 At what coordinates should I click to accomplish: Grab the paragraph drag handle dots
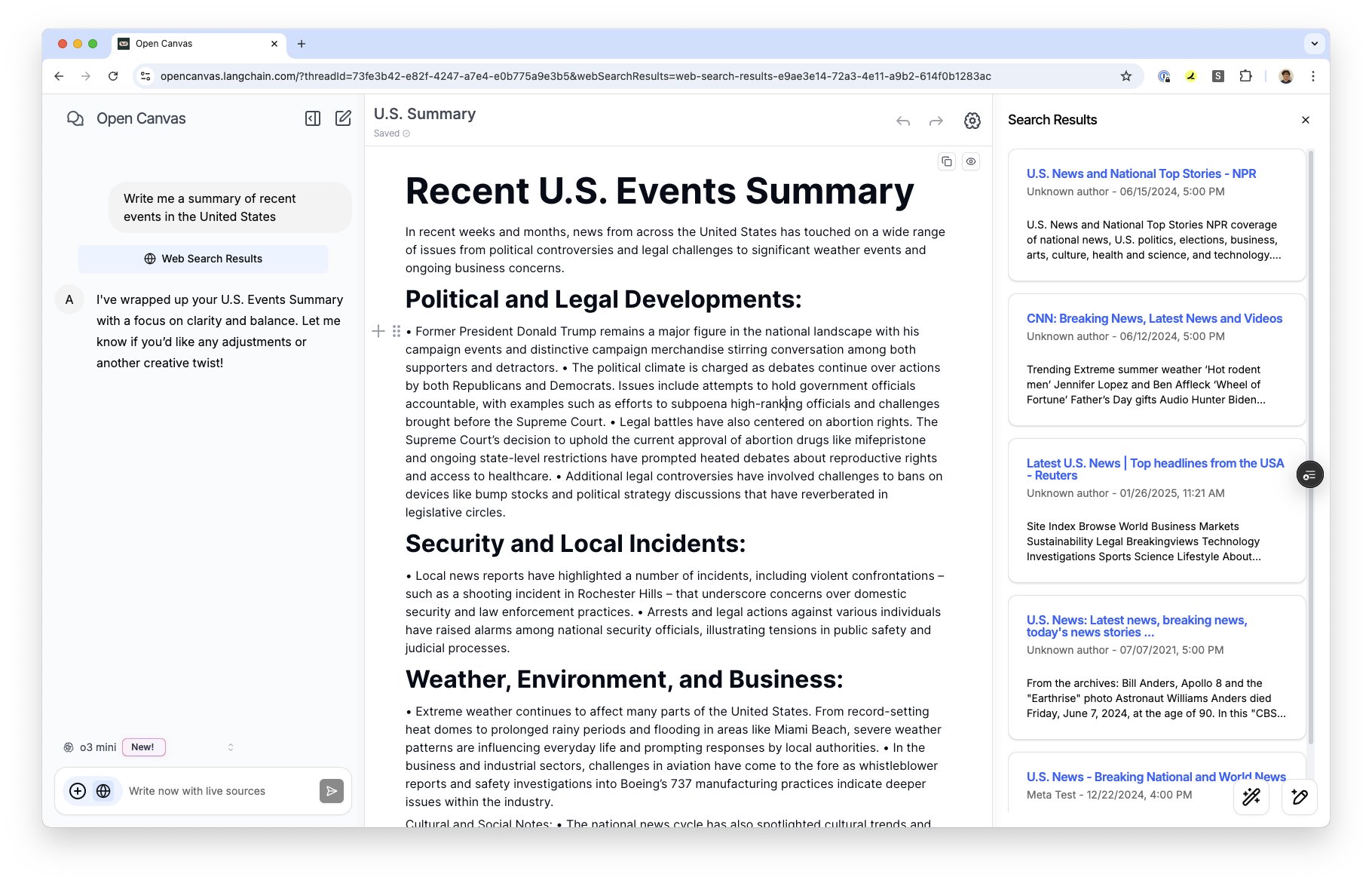pos(397,331)
